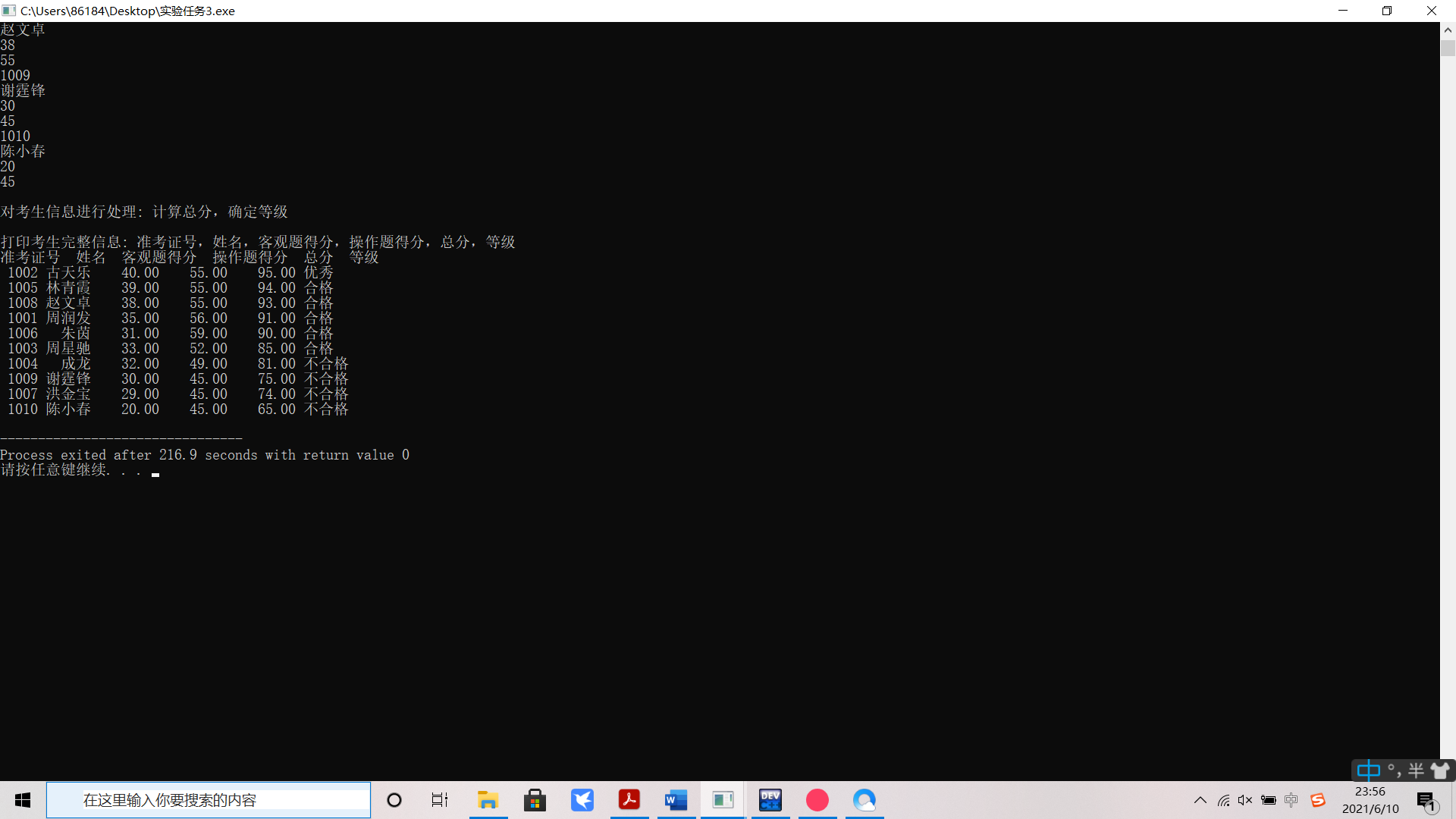Click scrollbar up arrow in console
This screenshot has width=1456, height=819.
click(x=1448, y=30)
